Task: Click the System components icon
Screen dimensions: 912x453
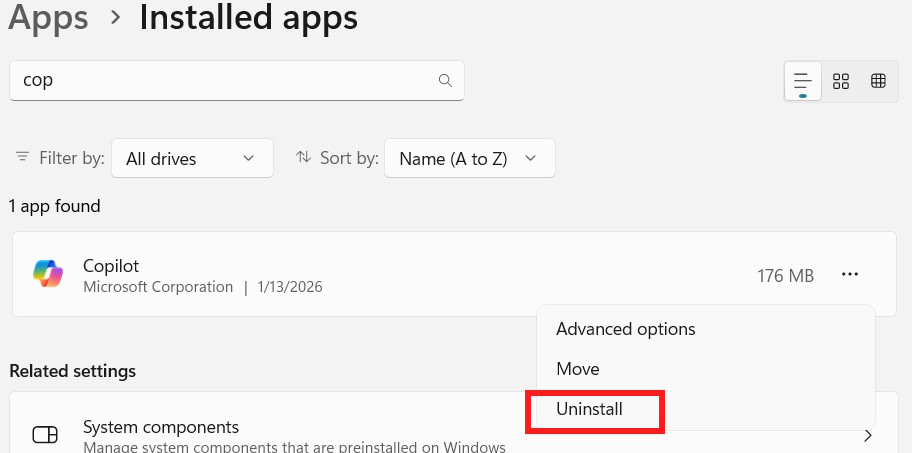Action: click(x=45, y=434)
